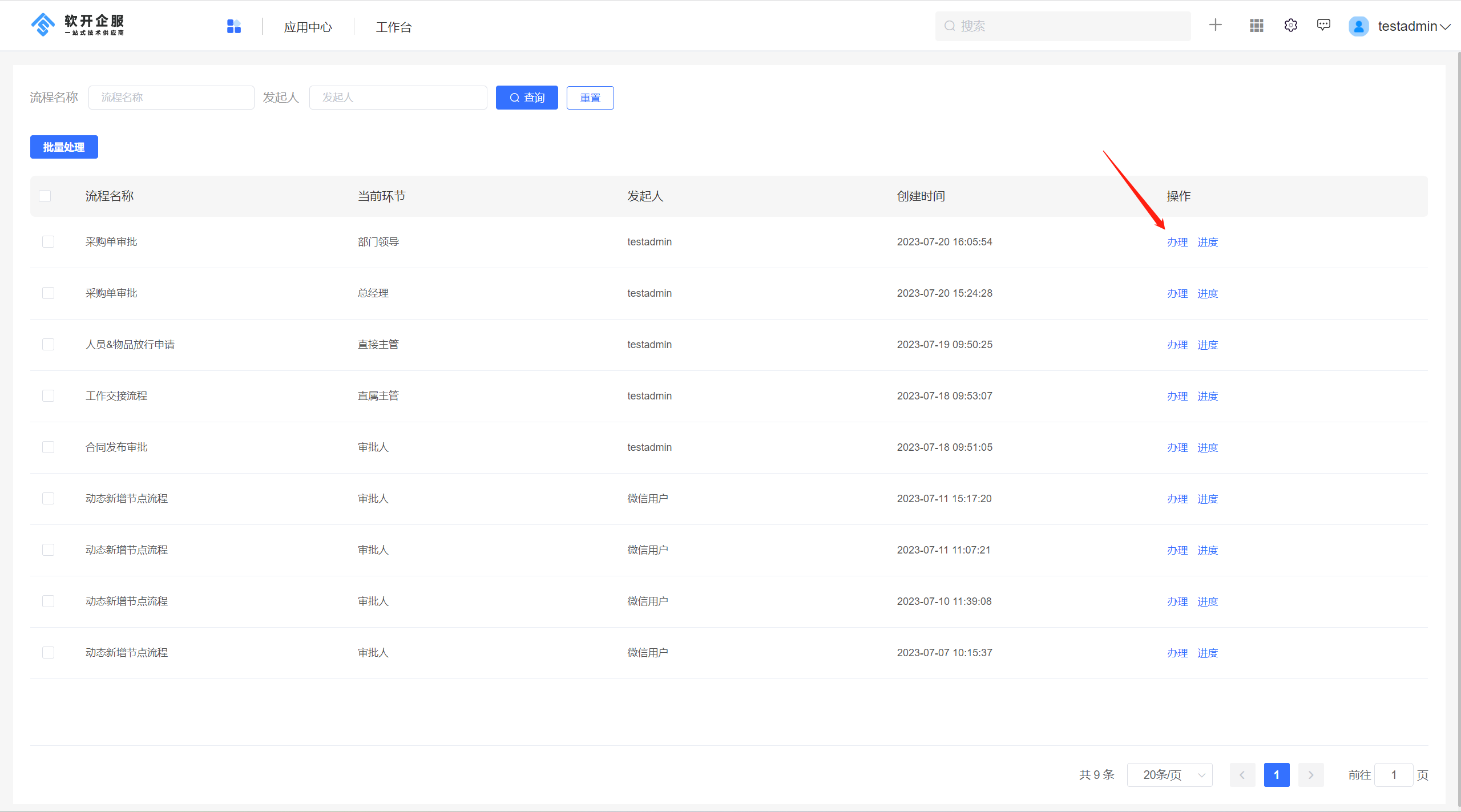Screen dimensions: 1461x812
Task: Focus the top 搜索 search box
Action: click(1063, 26)
